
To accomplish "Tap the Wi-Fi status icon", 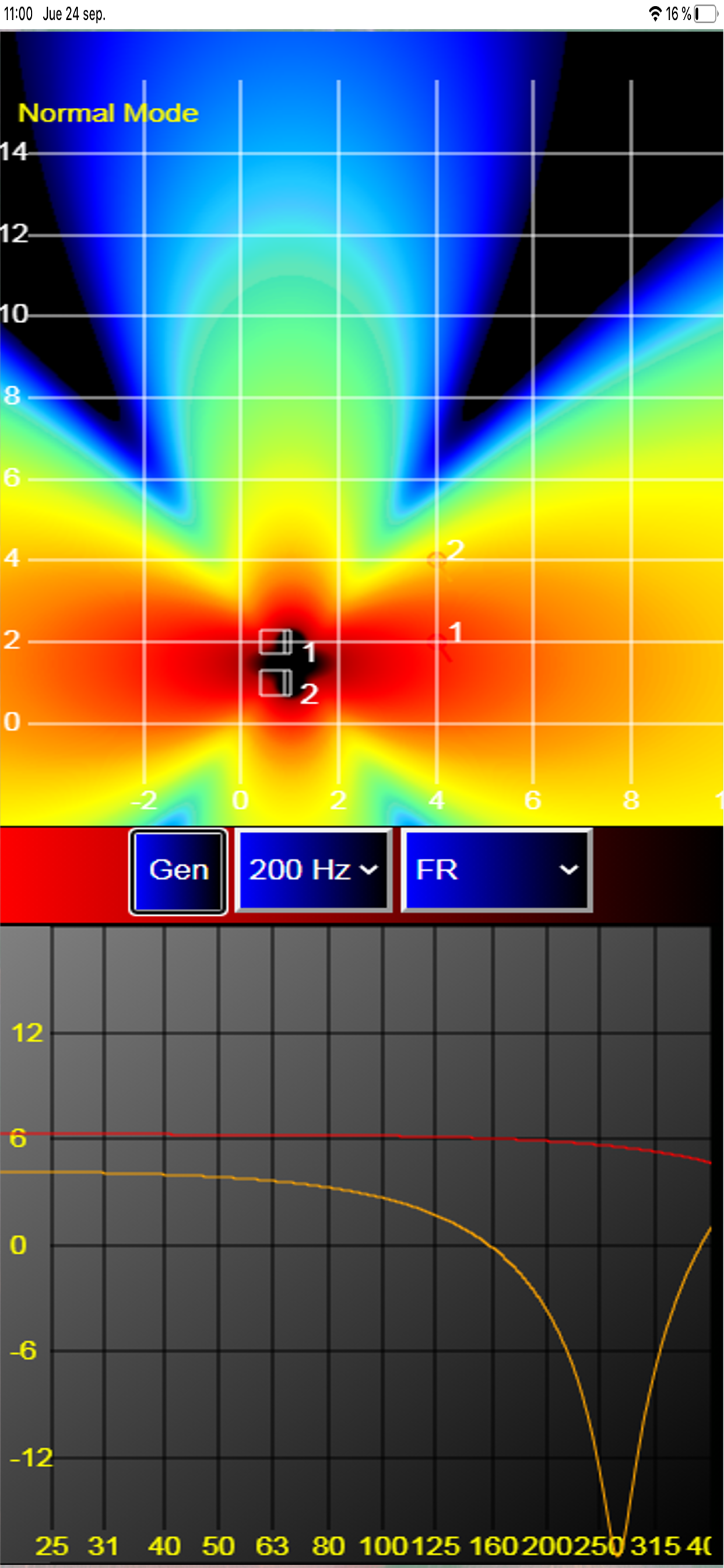I will [655, 13].
